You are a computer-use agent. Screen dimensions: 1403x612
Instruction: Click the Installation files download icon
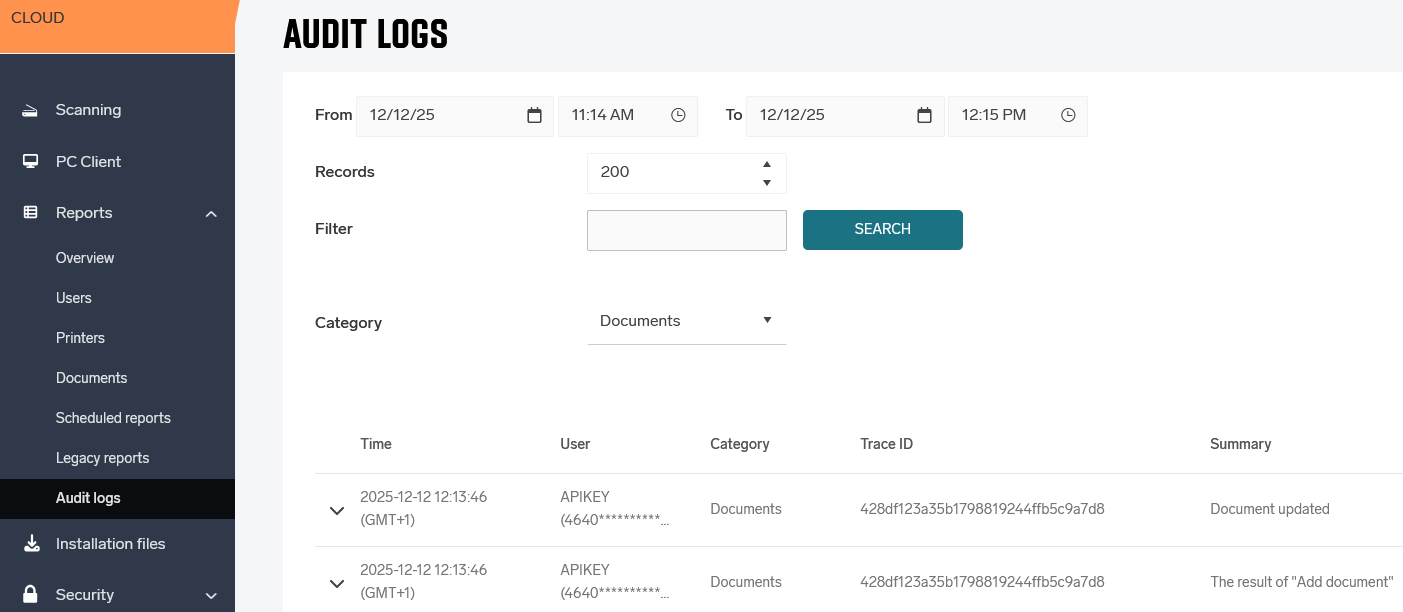coord(31,544)
